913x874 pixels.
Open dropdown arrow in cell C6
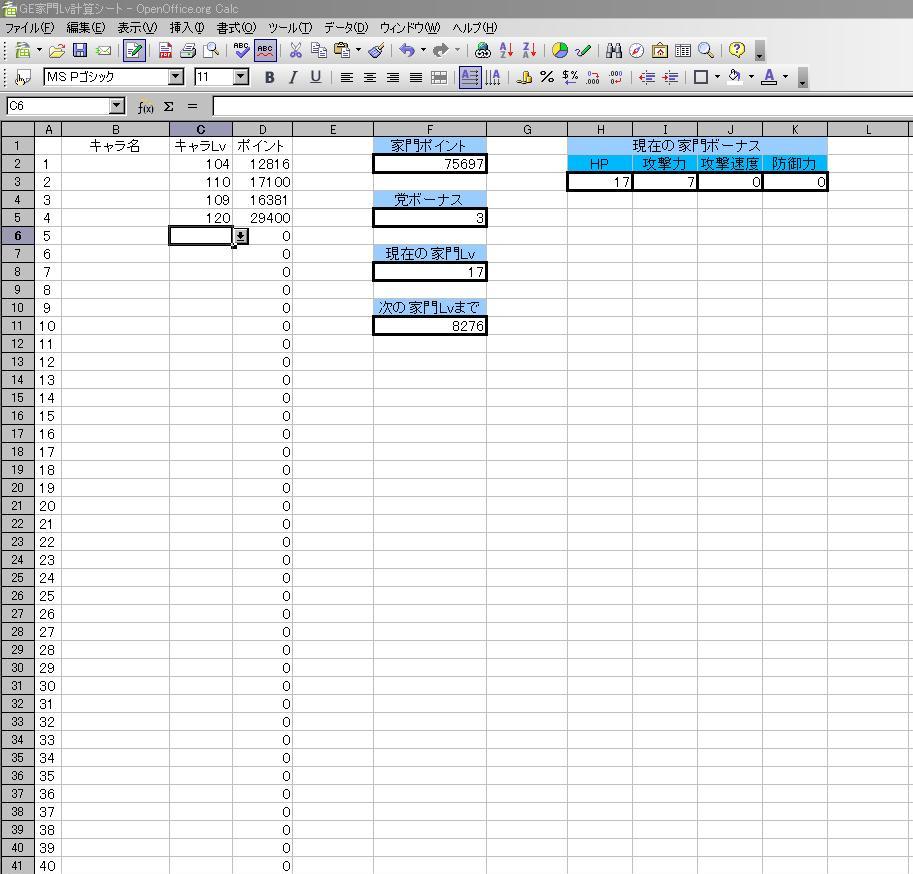(x=240, y=236)
